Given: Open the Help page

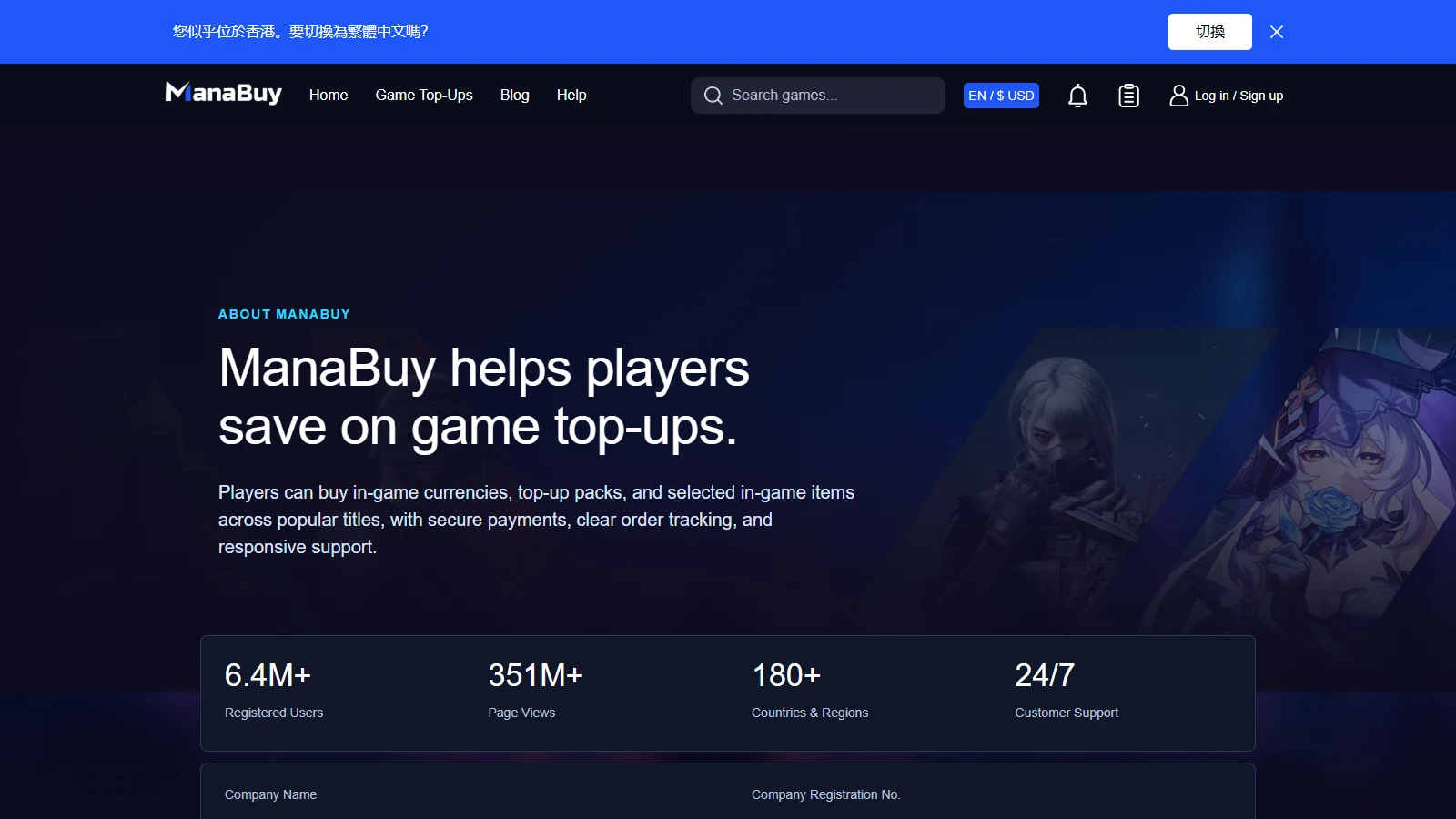Looking at the screenshot, I should point(571,95).
